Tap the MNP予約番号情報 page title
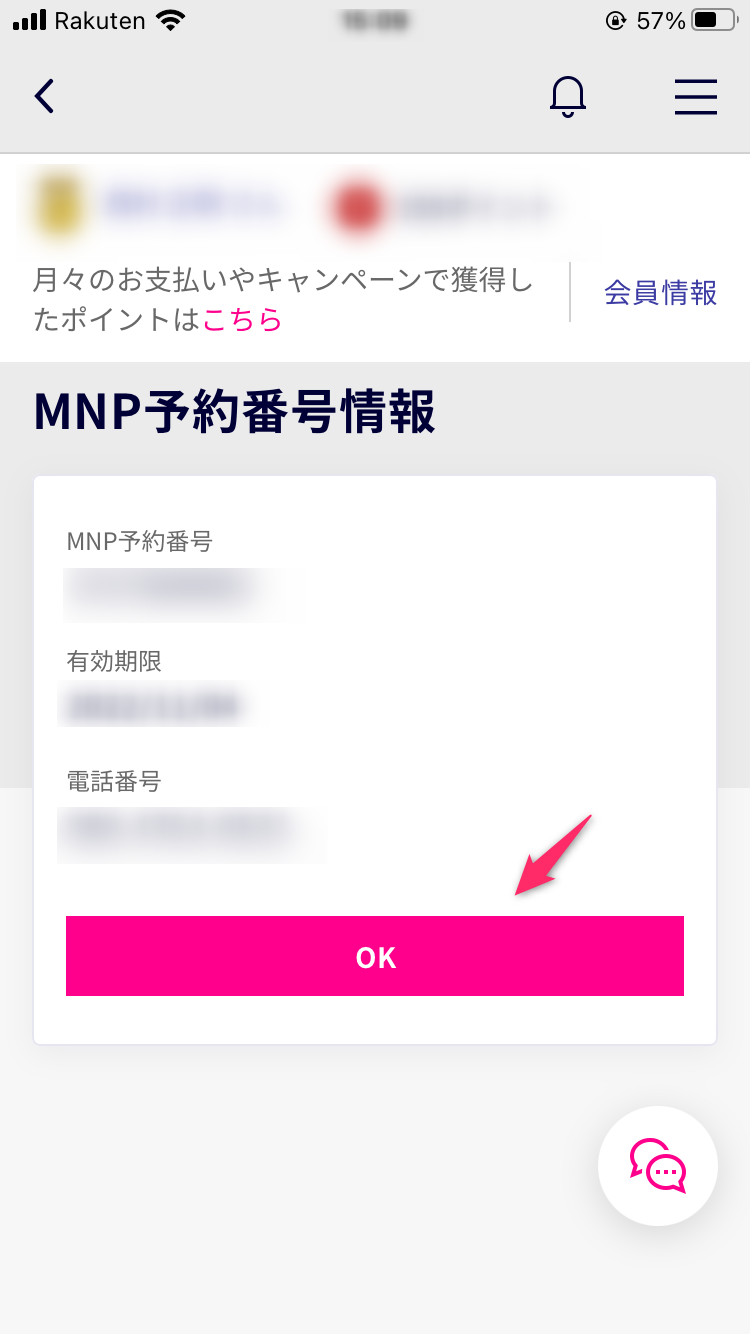Image resolution: width=750 pixels, height=1334 pixels. (234, 411)
